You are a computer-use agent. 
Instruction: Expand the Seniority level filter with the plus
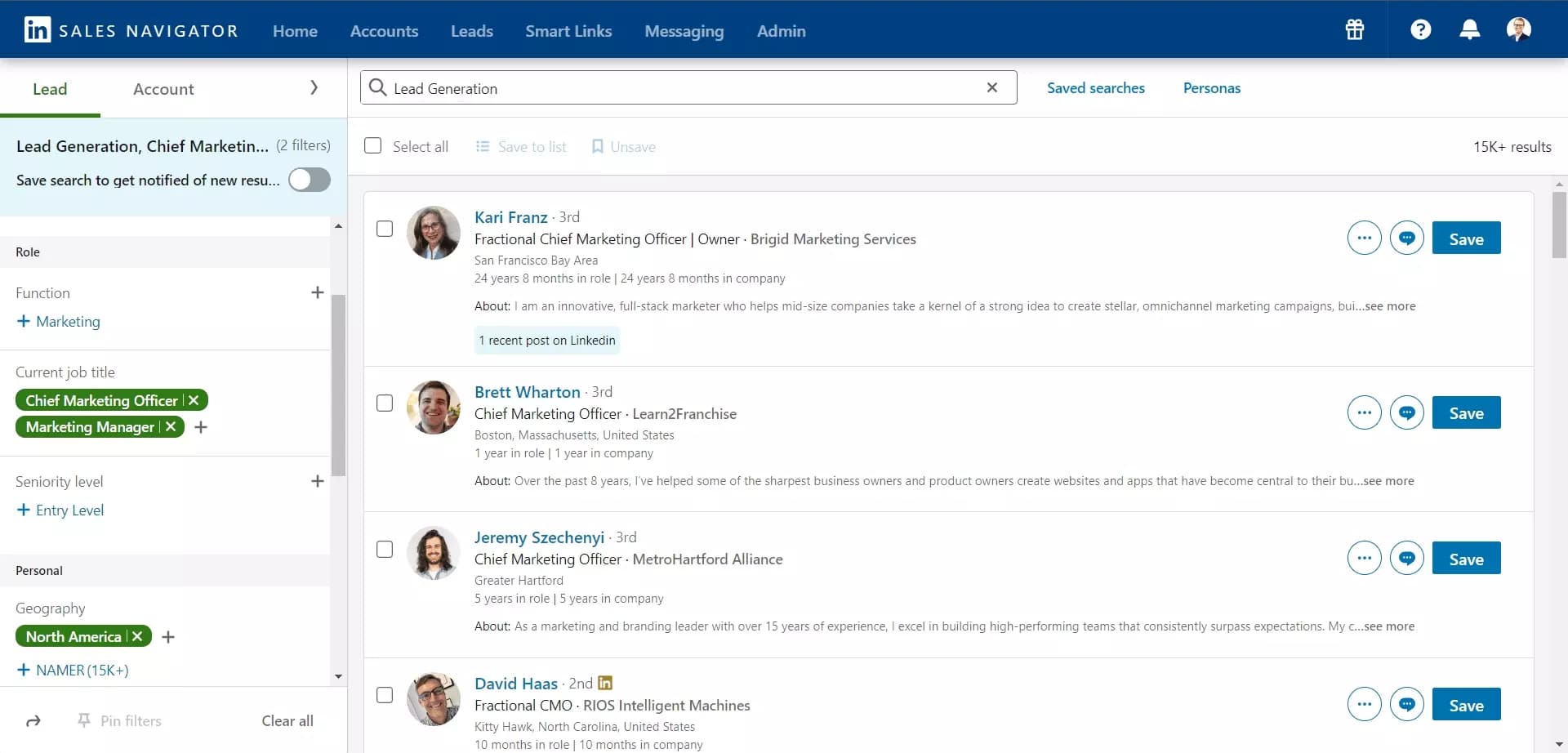click(318, 481)
